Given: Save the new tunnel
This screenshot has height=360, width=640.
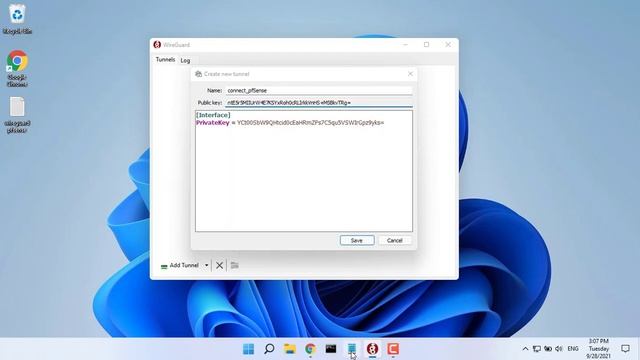Looking at the screenshot, I should pyautogui.click(x=357, y=240).
